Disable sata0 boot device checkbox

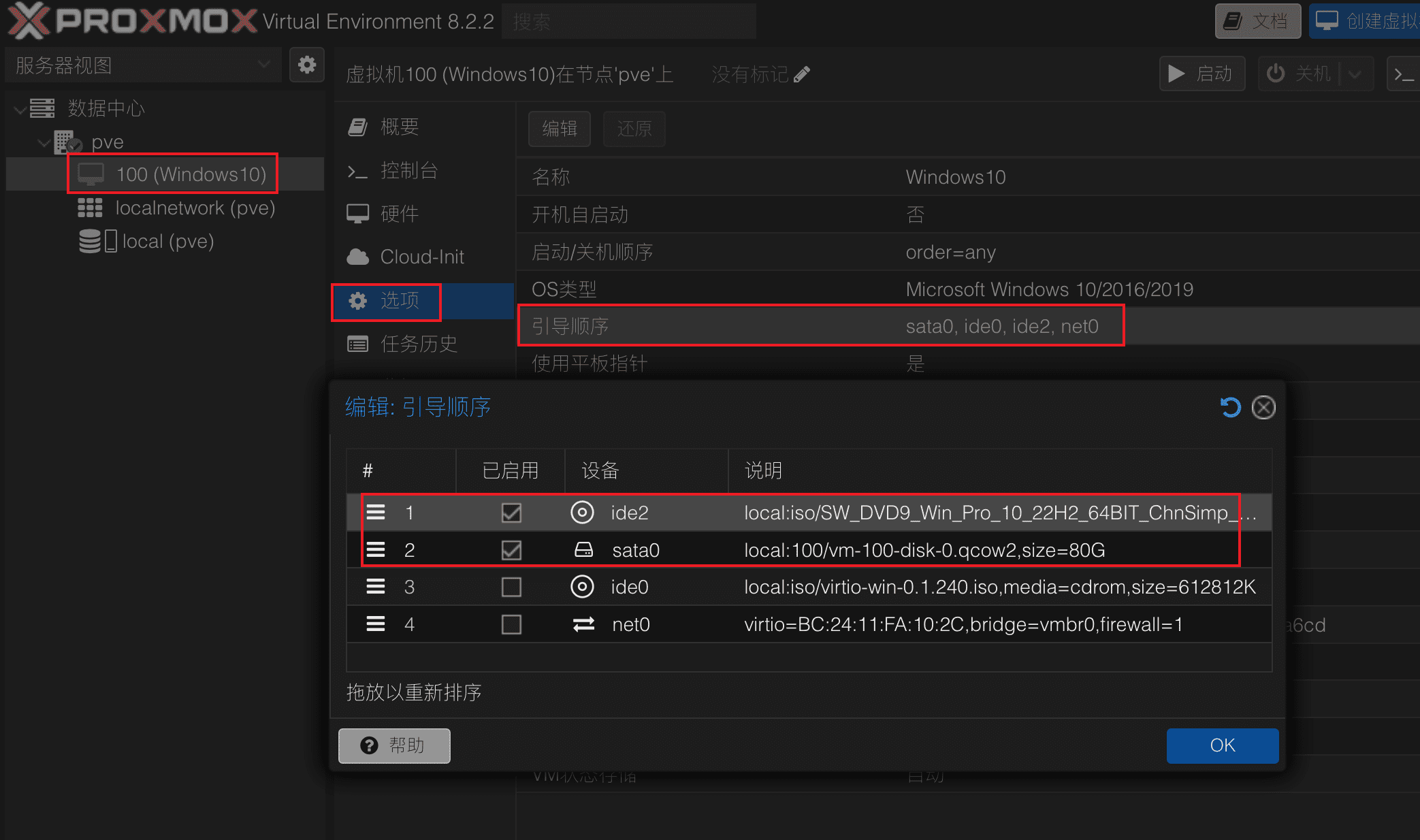pyautogui.click(x=511, y=550)
